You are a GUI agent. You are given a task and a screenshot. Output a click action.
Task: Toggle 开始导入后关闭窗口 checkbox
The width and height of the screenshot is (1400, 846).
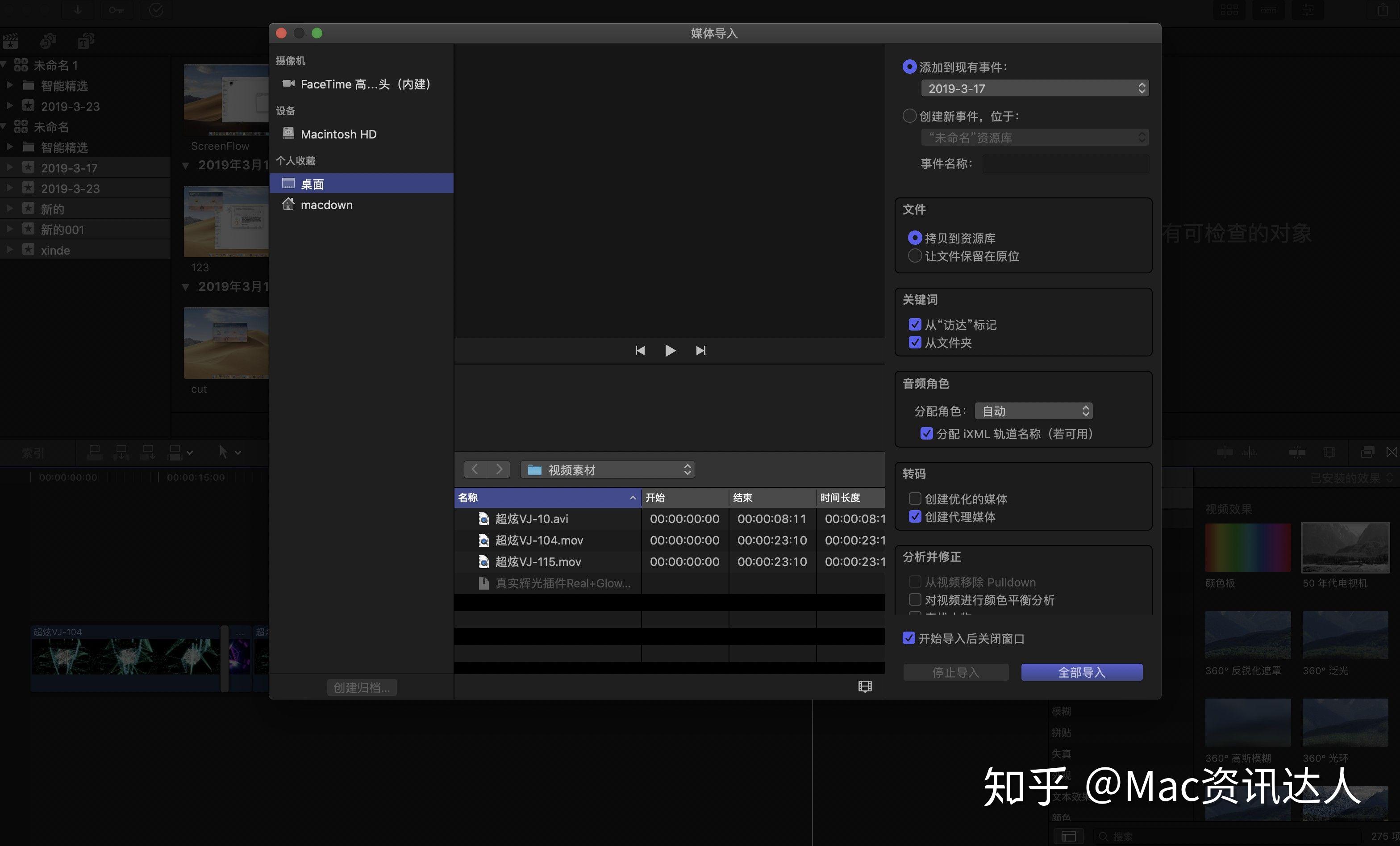tap(908, 638)
